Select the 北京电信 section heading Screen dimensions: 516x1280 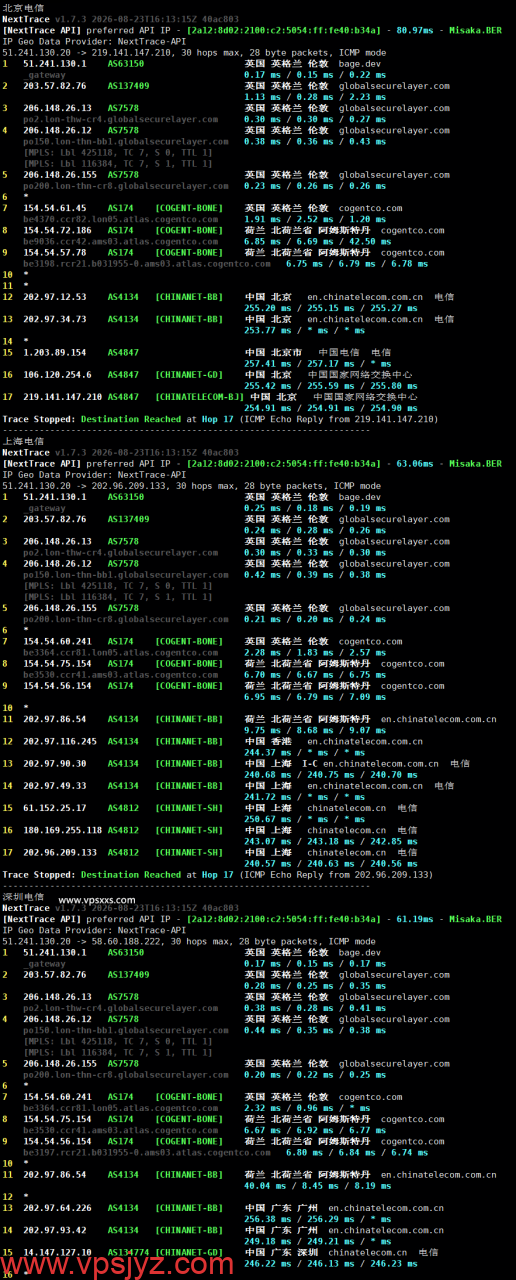pos(23,7)
